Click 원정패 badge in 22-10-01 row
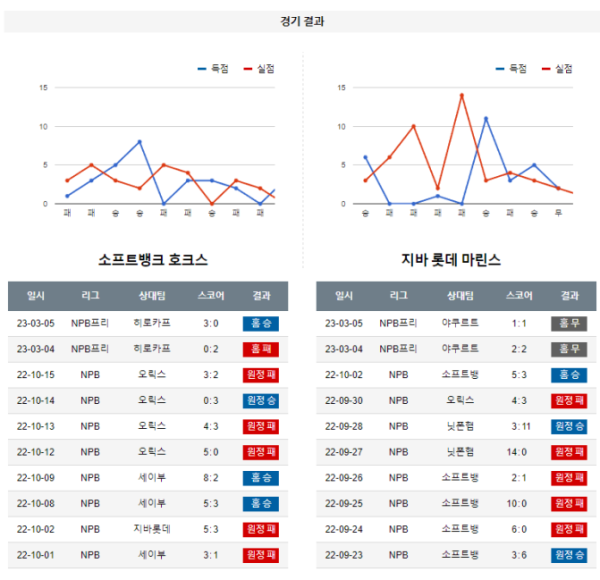The width and height of the screenshot is (600, 580). tap(261, 555)
